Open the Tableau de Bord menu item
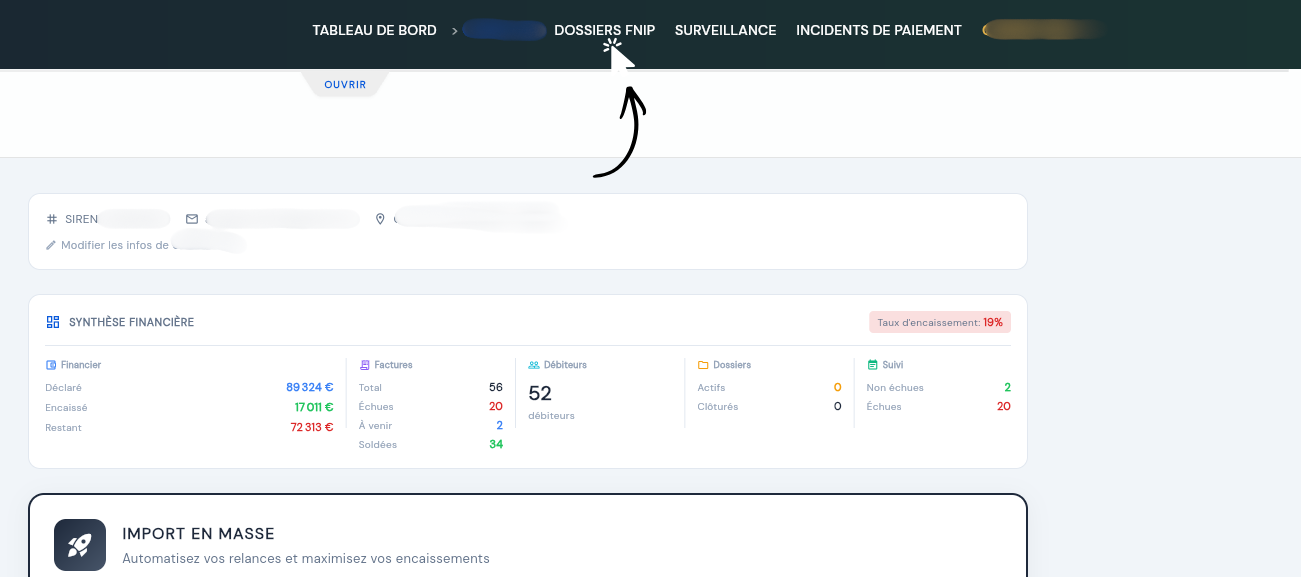1301x577 pixels. pos(374,31)
